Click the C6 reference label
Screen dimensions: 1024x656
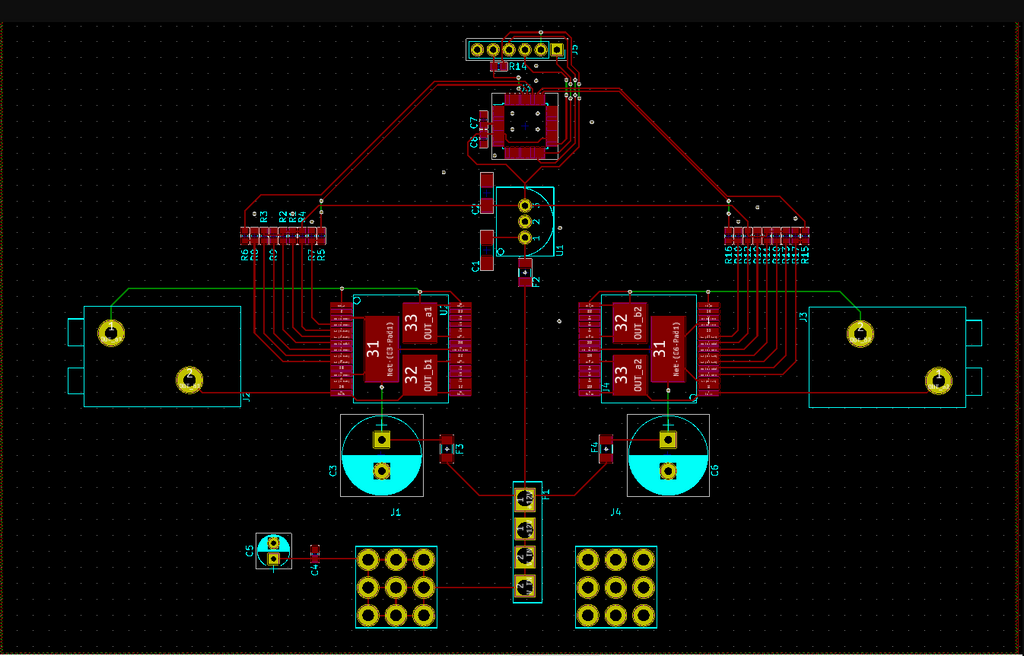click(714, 470)
